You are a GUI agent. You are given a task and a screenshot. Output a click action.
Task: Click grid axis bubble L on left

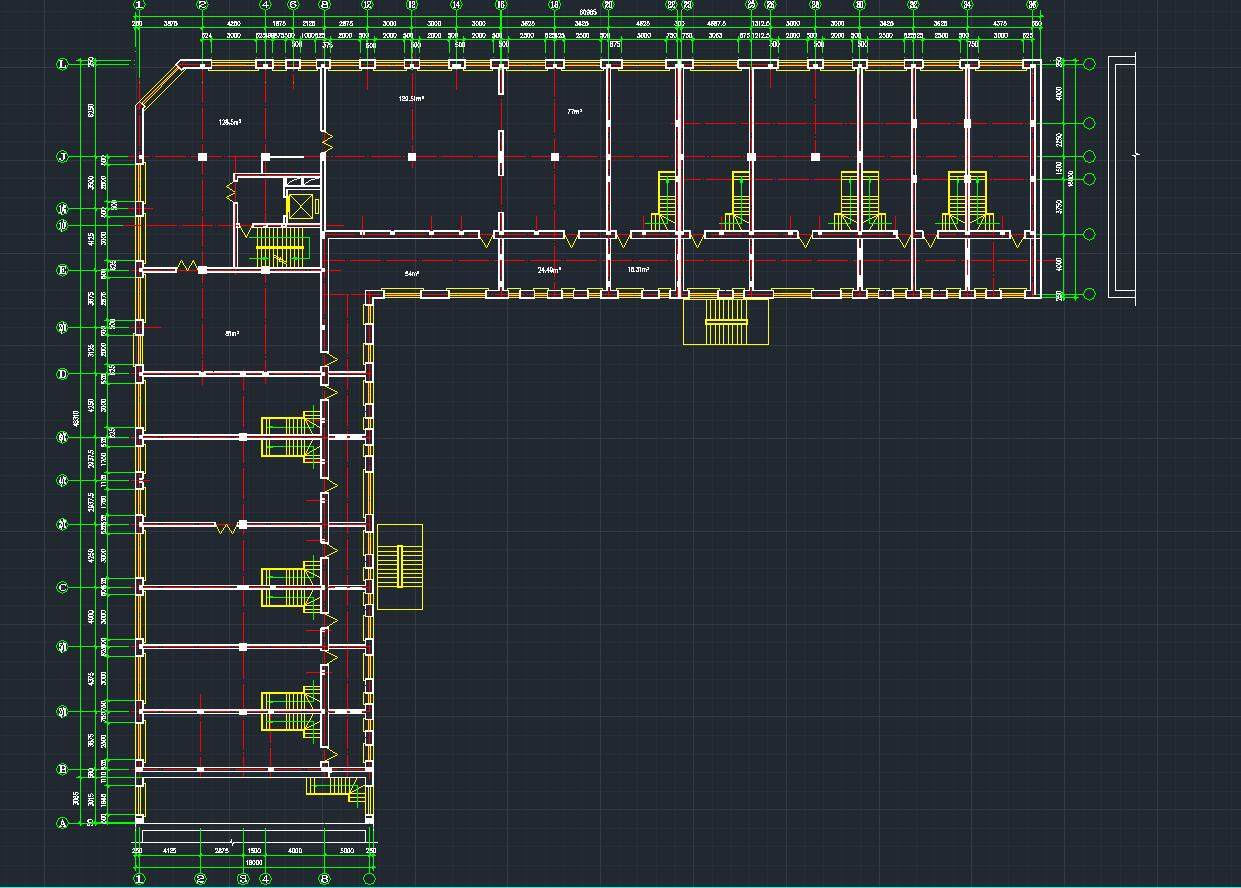pos(62,64)
